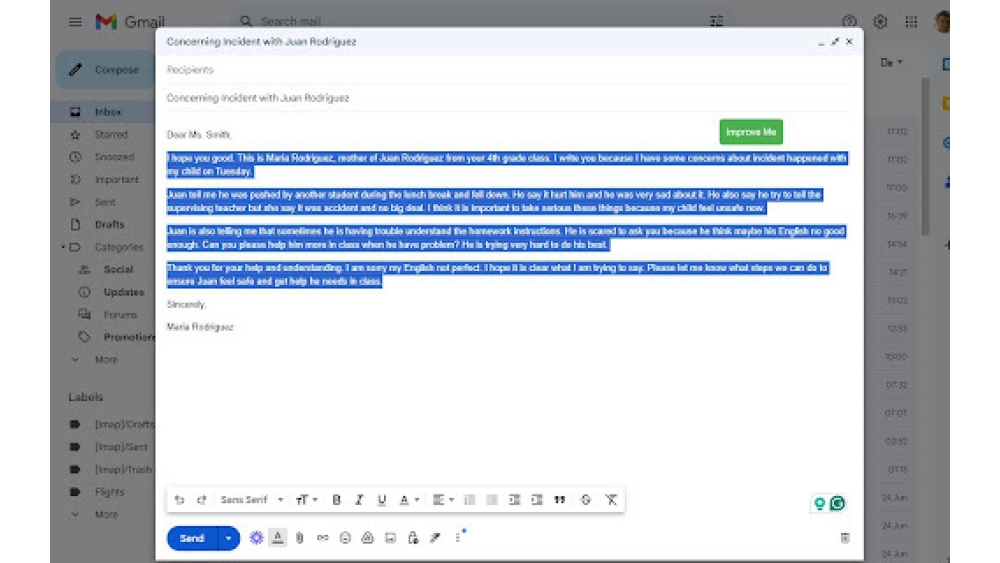Open the text size dropdown
This screenshot has width=1000, height=563.
pyautogui.click(x=306, y=500)
